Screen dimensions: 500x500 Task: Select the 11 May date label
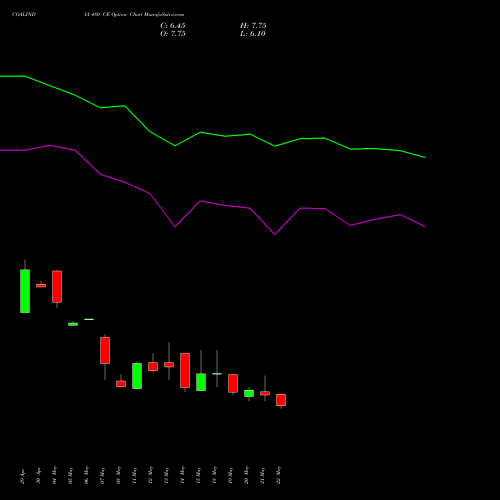pyautogui.click(x=135, y=475)
